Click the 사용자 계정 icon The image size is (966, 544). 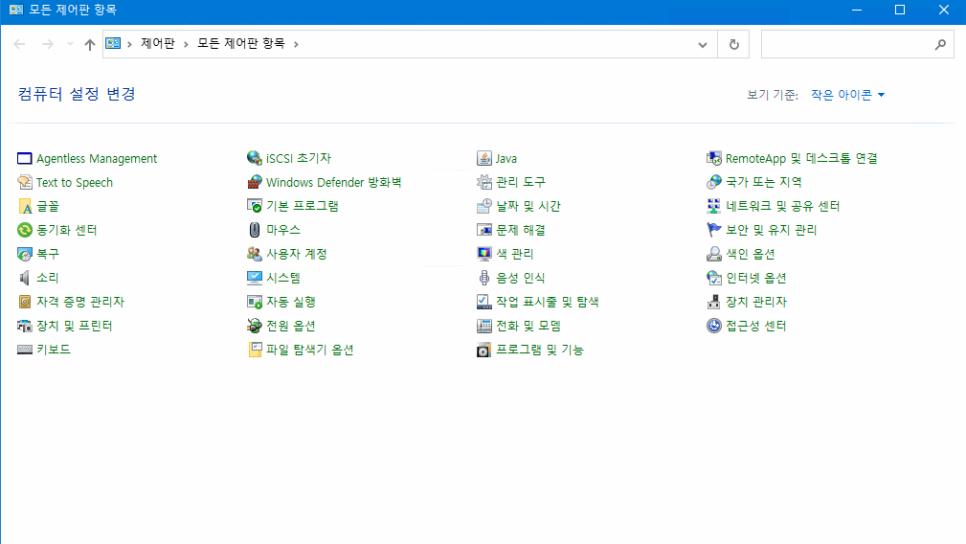point(254,254)
